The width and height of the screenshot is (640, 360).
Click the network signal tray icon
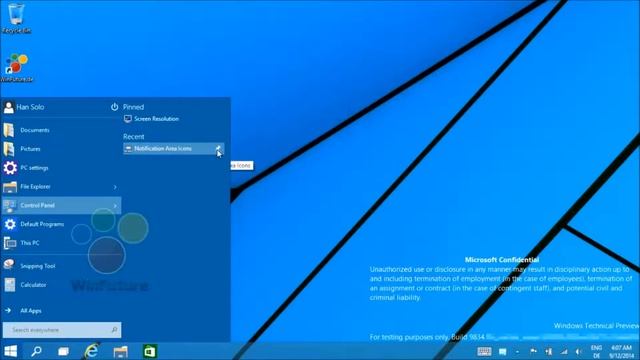pyautogui.click(x=564, y=351)
